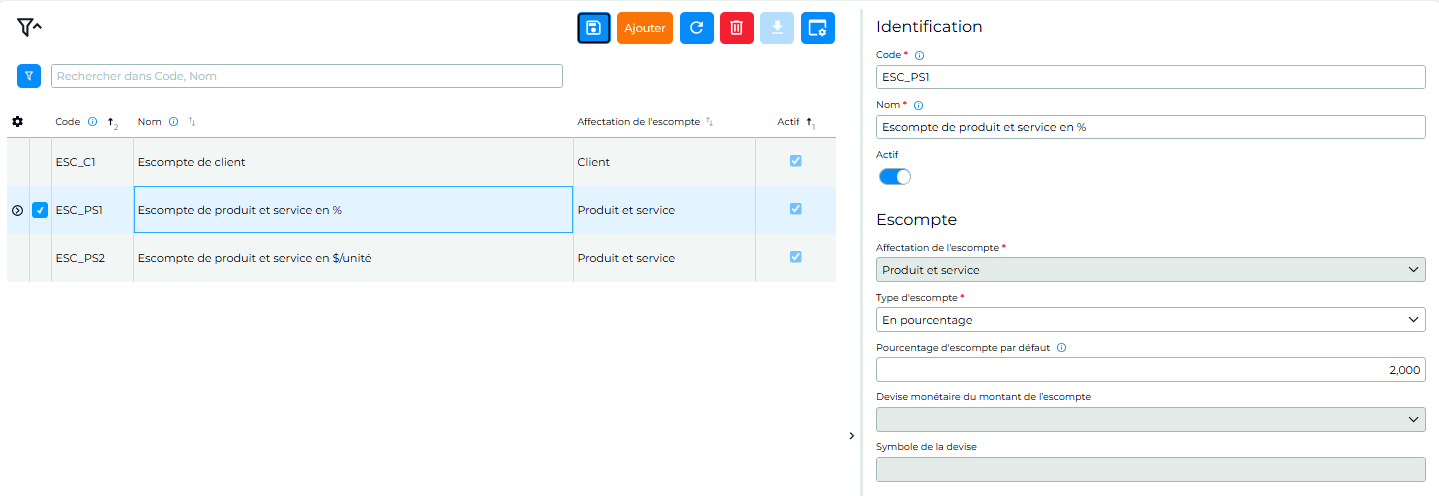The width and height of the screenshot is (1439, 496).
Task: Select the ESC_PS2 code cell
Action: tap(92, 258)
